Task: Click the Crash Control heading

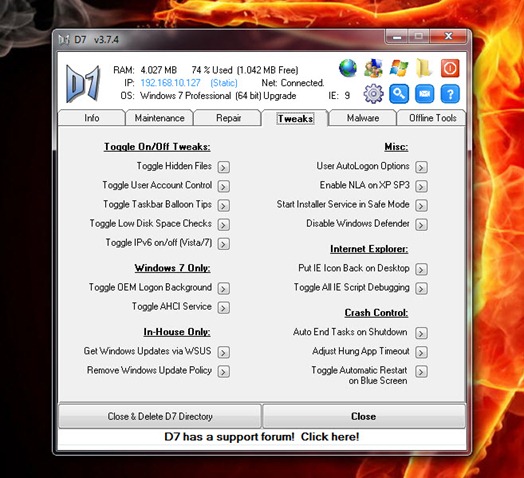Action: pos(376,313)
